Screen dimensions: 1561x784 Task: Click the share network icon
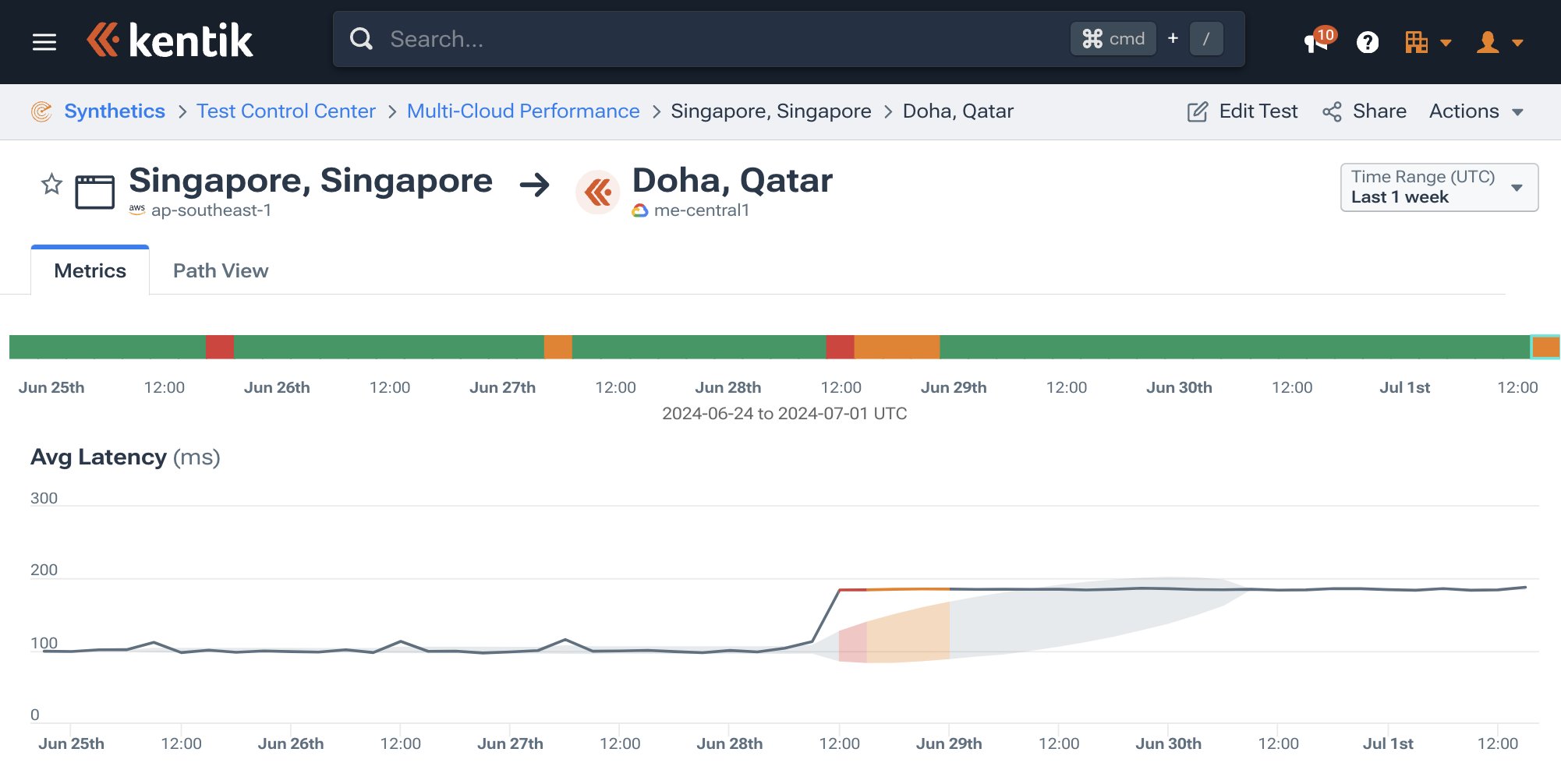point(1332,111)
